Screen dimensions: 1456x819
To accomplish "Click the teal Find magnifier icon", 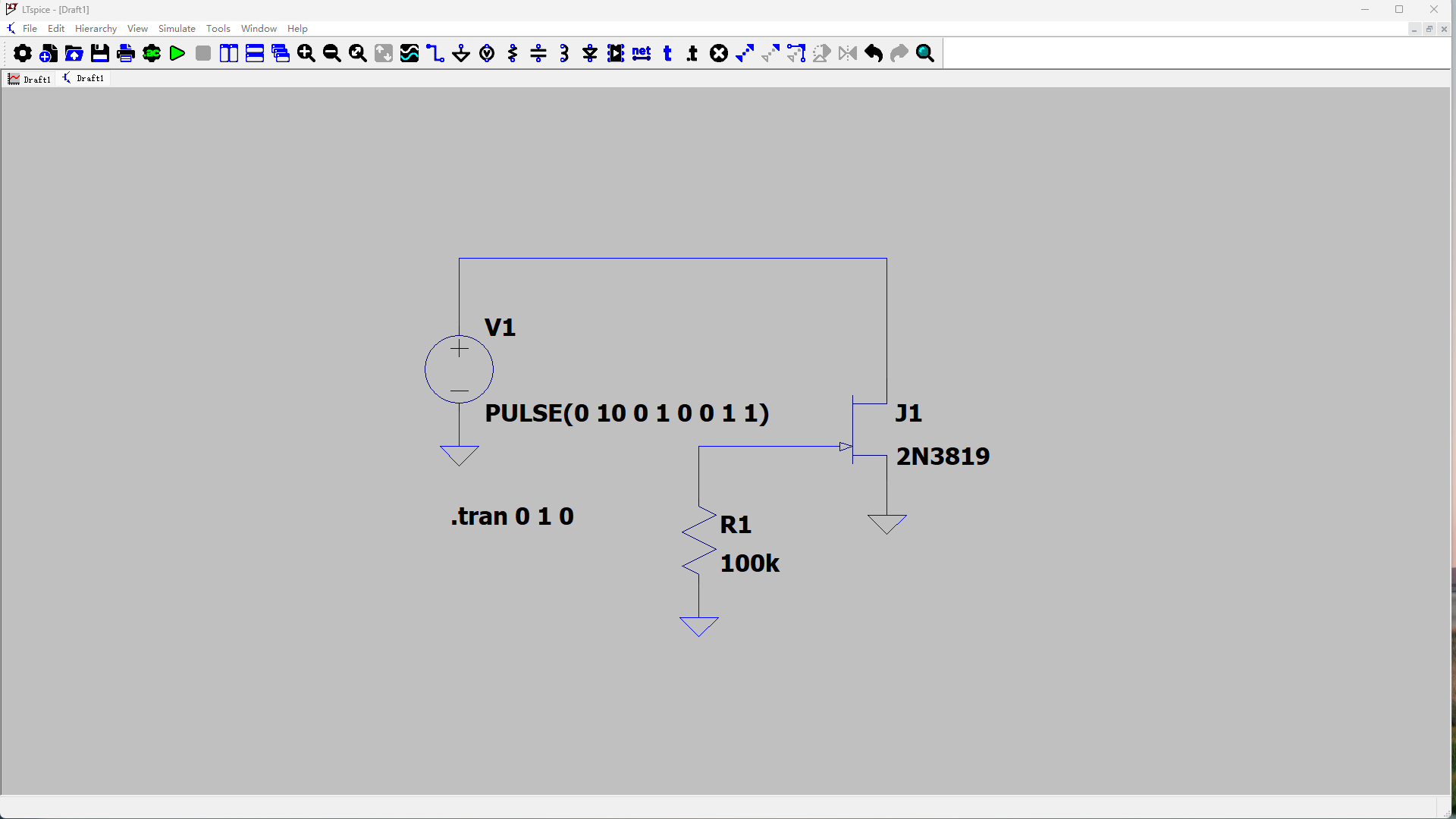I will (x=925, y=53).
